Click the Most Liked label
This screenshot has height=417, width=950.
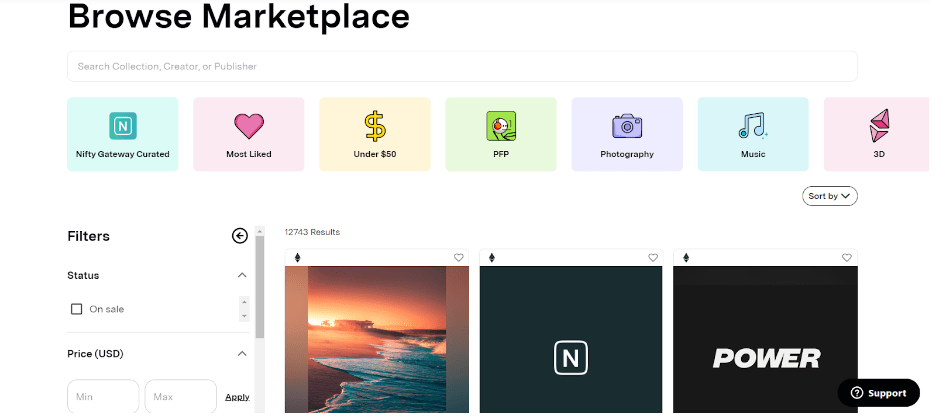[x=249, y=154]
